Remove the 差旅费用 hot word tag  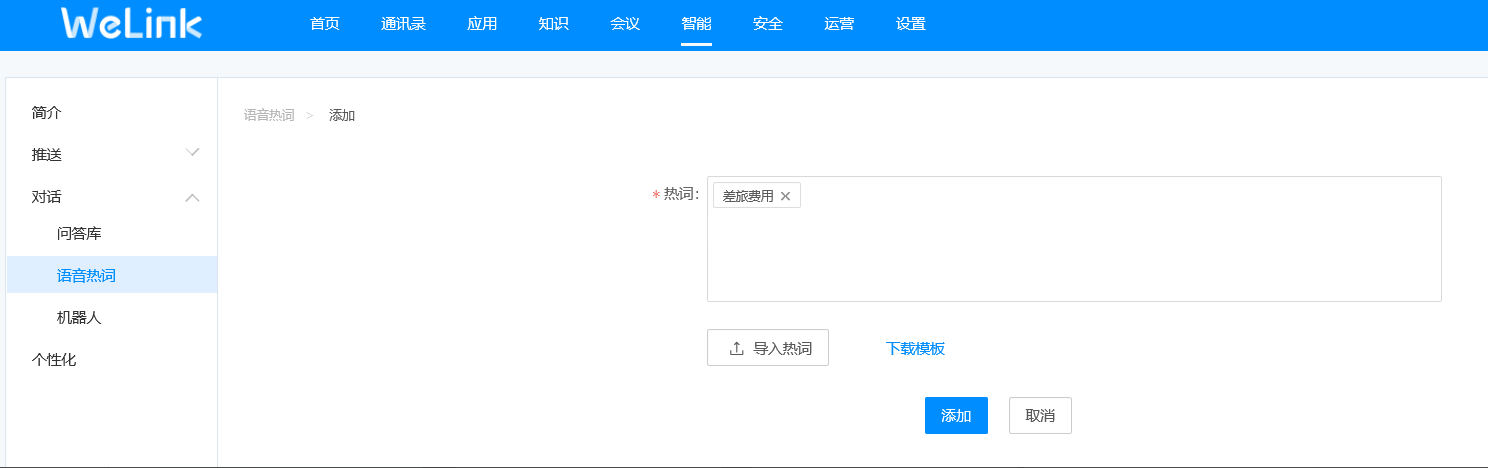786,196
